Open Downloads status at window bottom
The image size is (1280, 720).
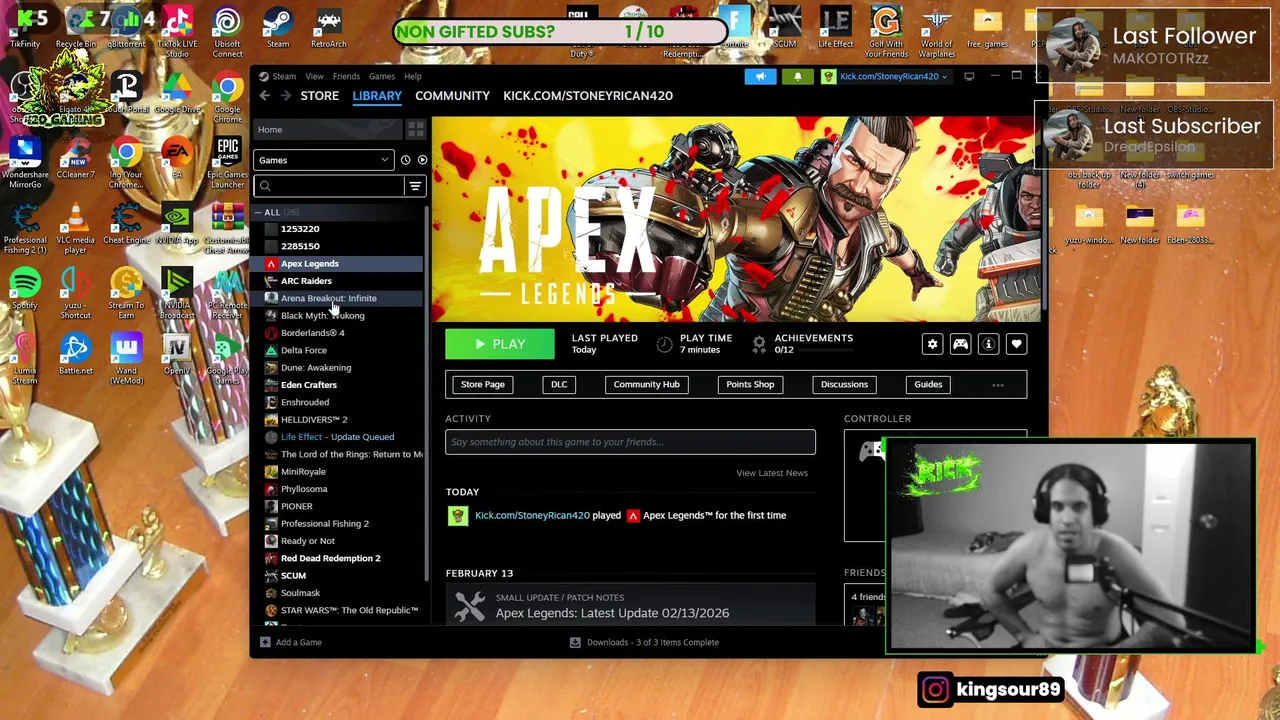[x=644, y=642]
